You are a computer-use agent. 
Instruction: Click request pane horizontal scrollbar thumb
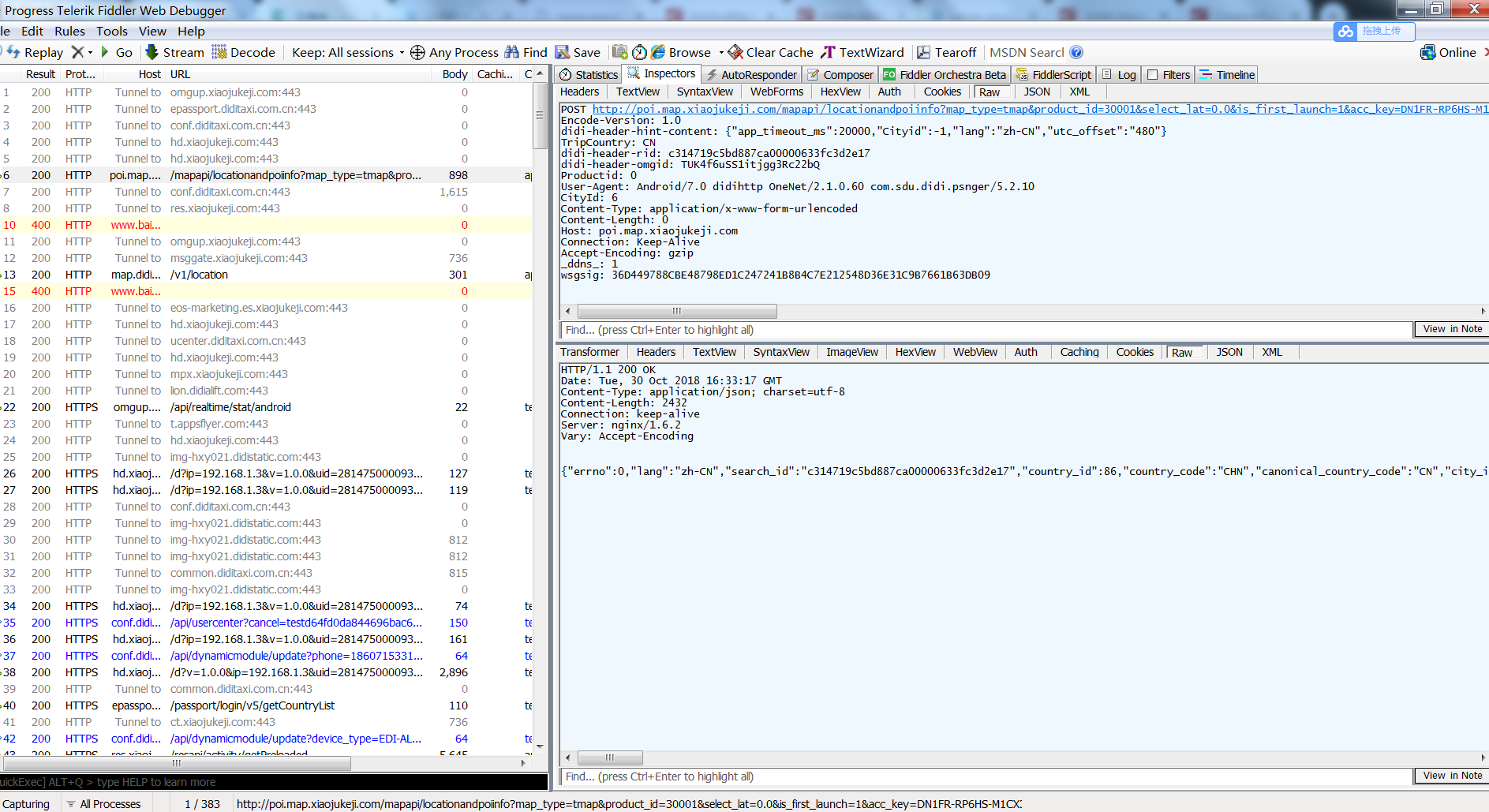[677, 311]
